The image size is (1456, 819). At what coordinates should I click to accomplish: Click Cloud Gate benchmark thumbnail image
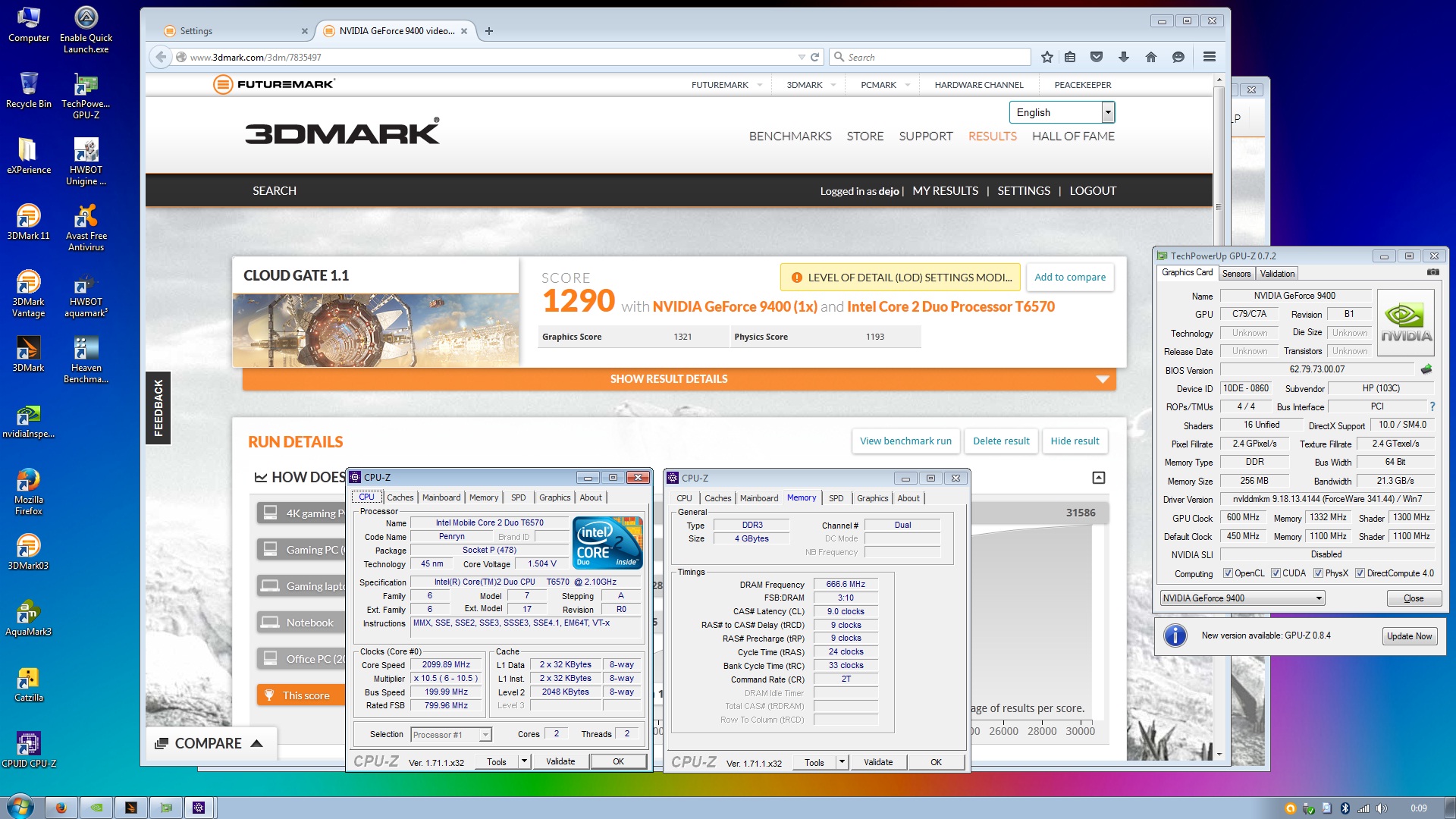tap(375, 330)
